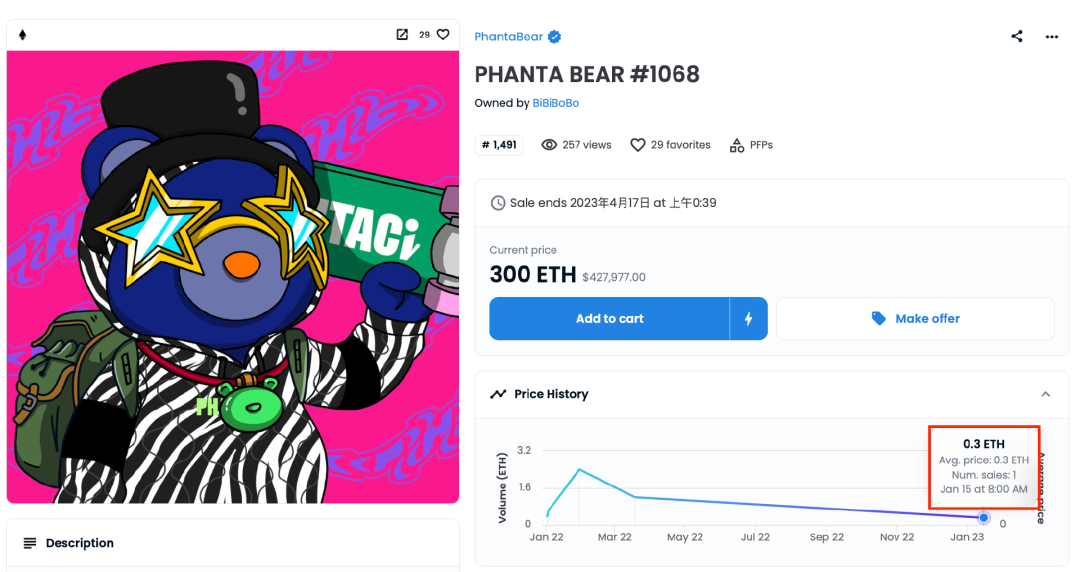Click the lightning bolt buy now button
The image size is (1080, 572).
[748, 319]
